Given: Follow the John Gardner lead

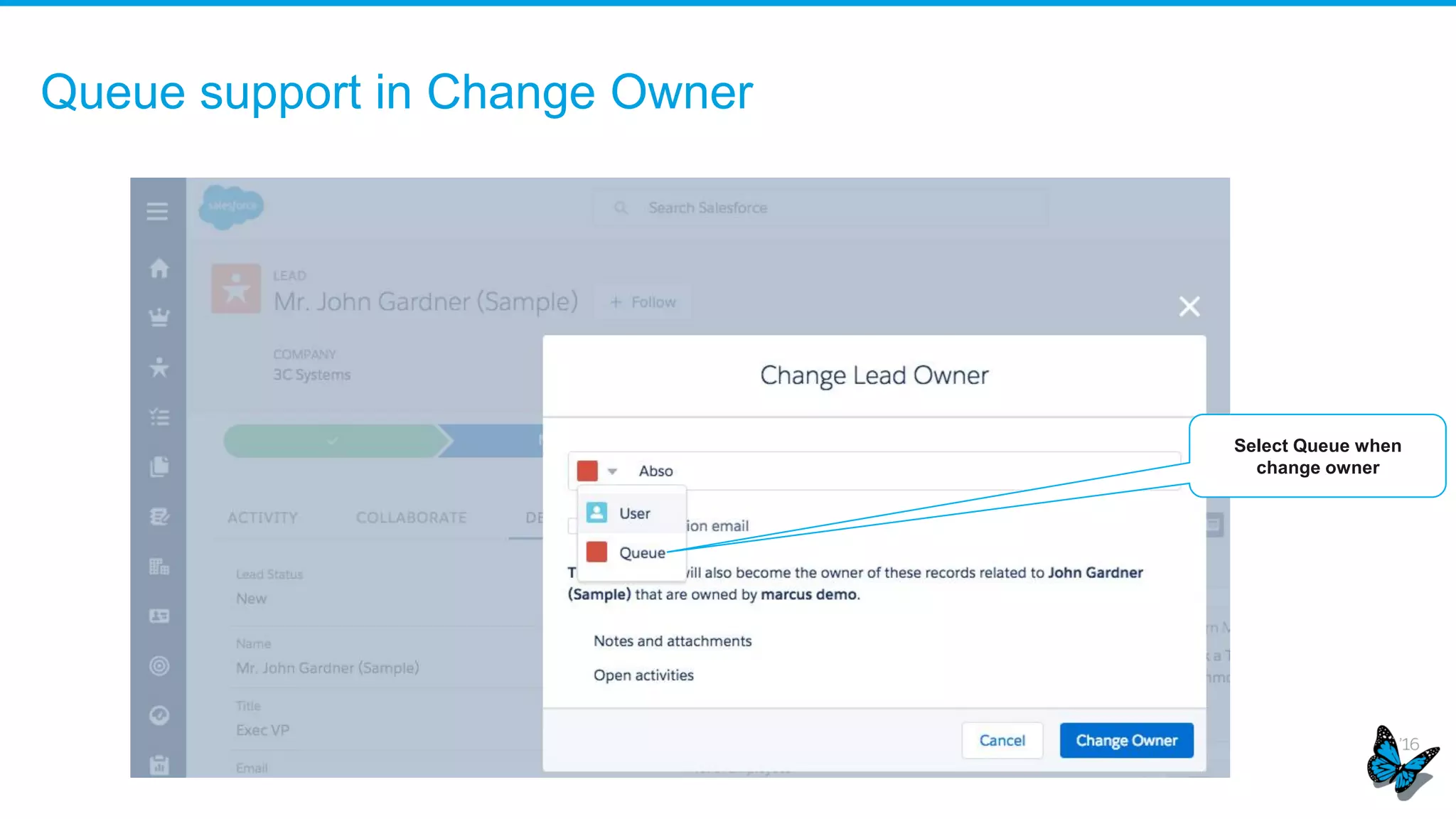Looking at the screenshot, I should tap(643, 302).
